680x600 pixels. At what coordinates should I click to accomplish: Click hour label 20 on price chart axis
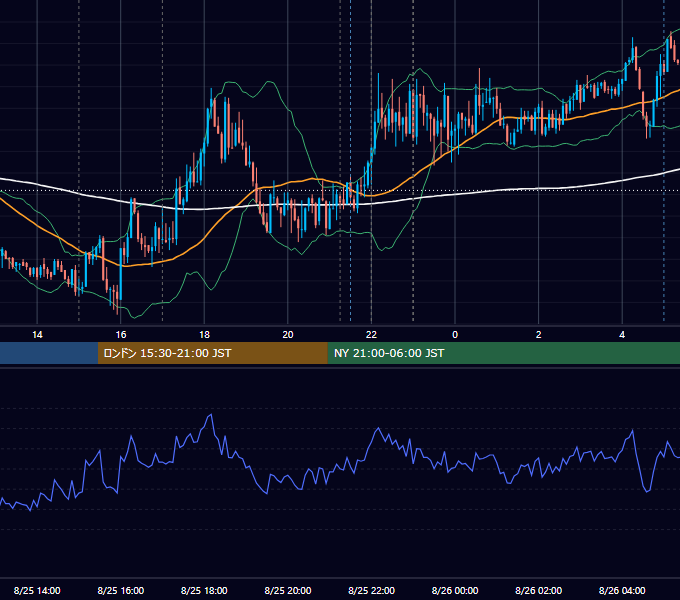288,335
